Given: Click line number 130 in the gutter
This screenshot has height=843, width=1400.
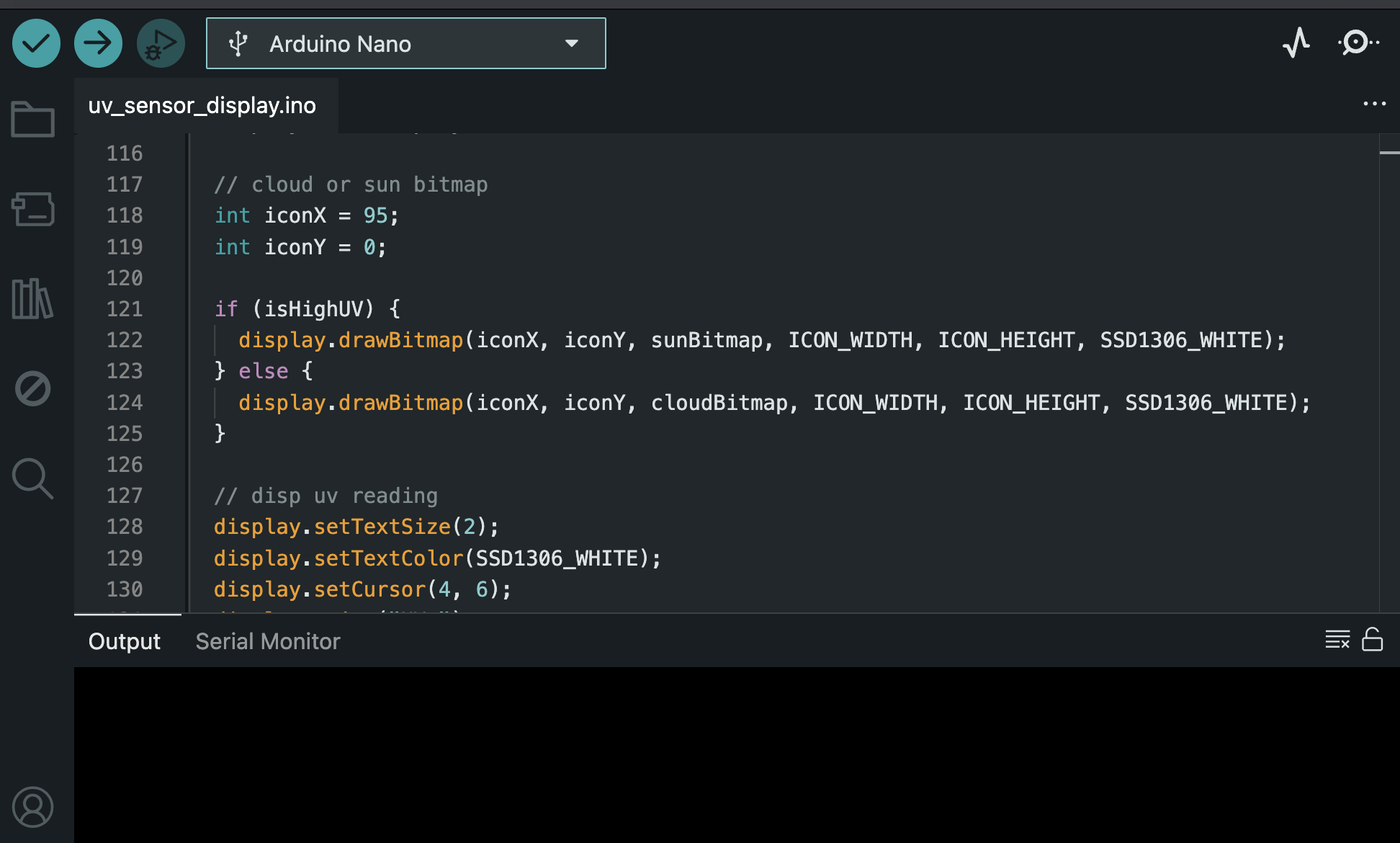Looking at the screenshot, I should point(125,589).
